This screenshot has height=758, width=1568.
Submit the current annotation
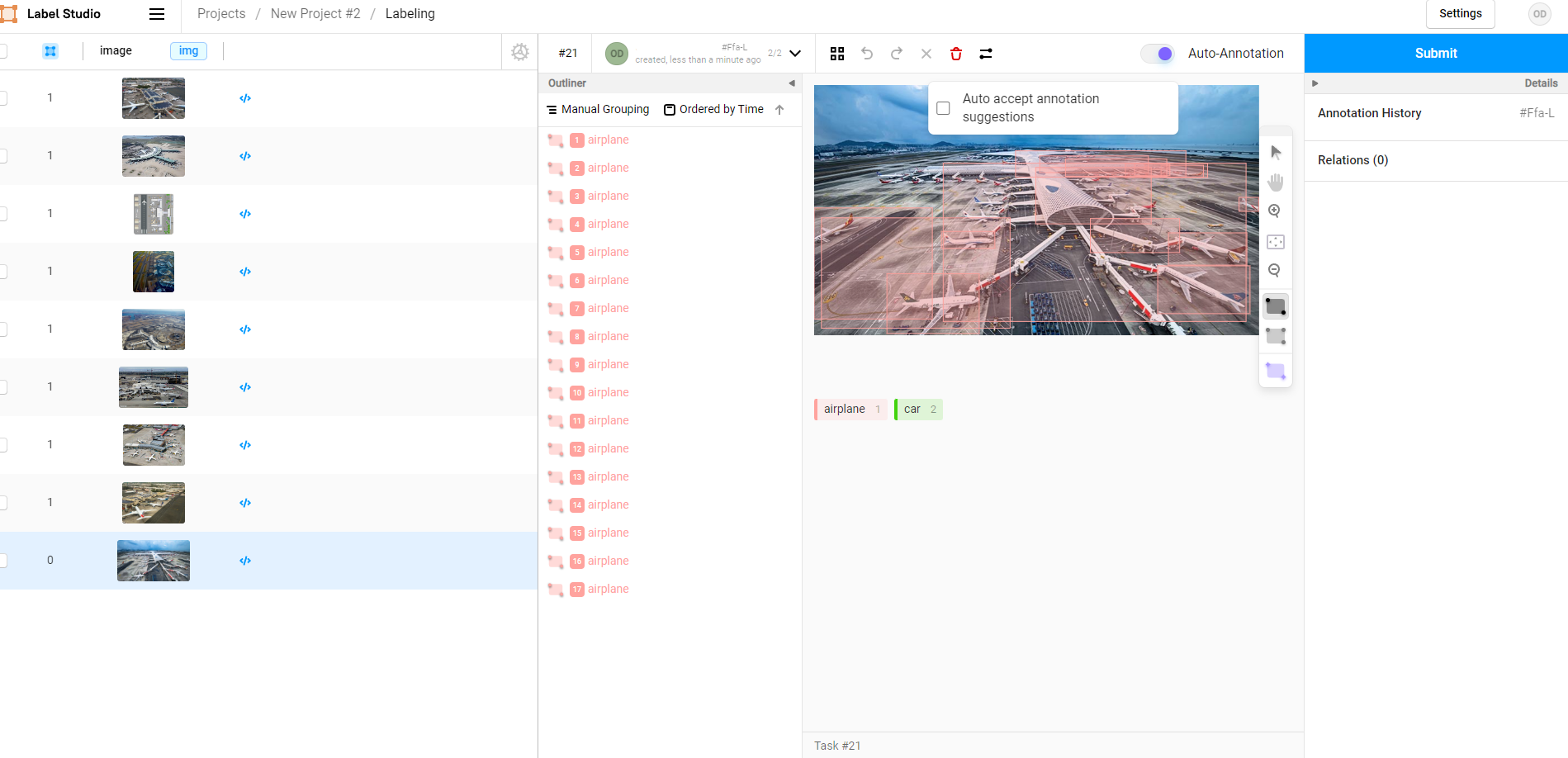coord(1435,53)
